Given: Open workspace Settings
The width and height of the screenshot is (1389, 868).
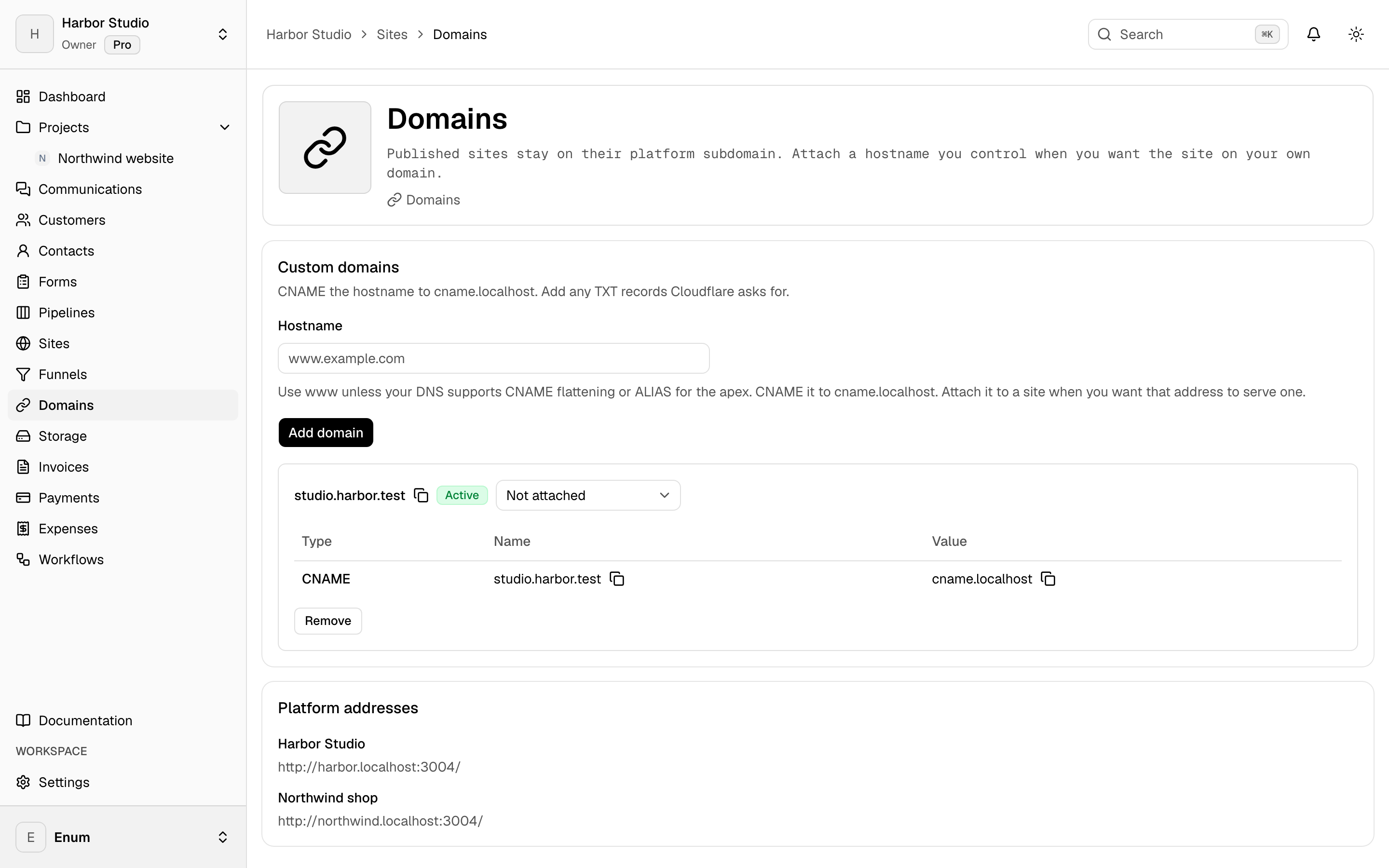Looking at the screenshot, I should tap(123, 783).
